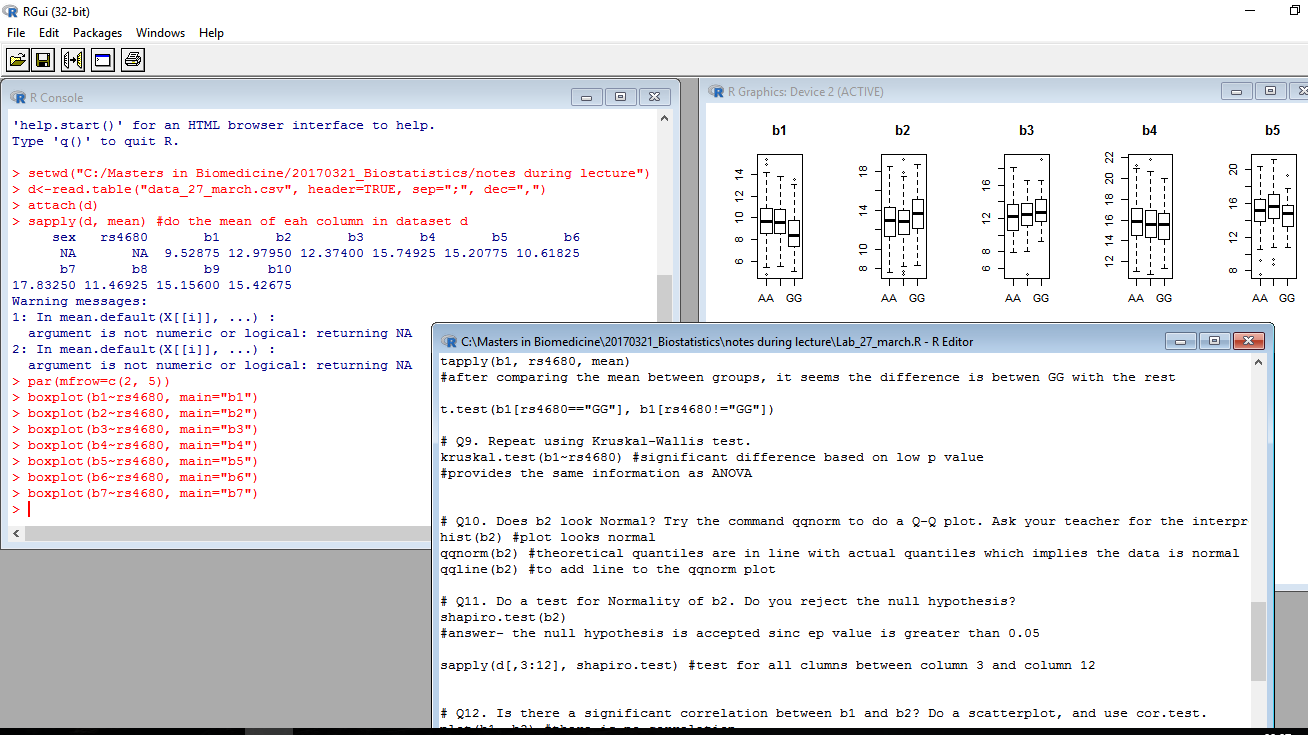
Task: Click the R logo icon in R Editor title bar
Action: click(450, 341)
